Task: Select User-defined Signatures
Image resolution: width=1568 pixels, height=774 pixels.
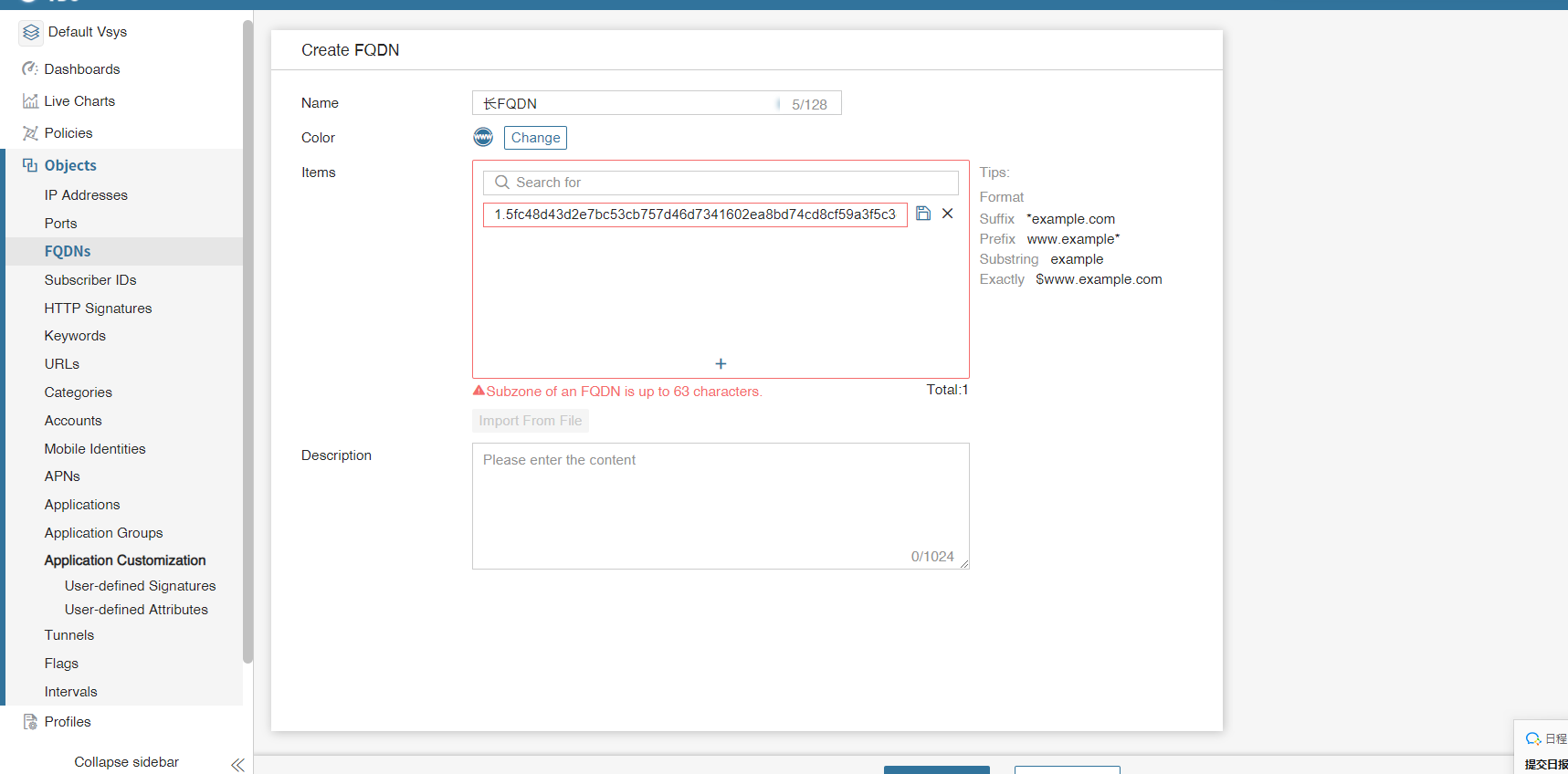Action: (140, 586)
